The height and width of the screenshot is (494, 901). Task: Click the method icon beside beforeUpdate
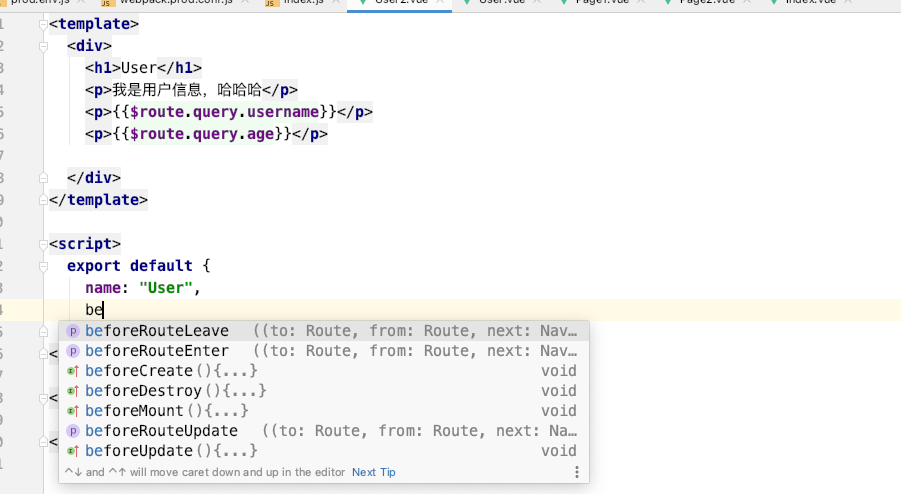click(x=73, y=451)
